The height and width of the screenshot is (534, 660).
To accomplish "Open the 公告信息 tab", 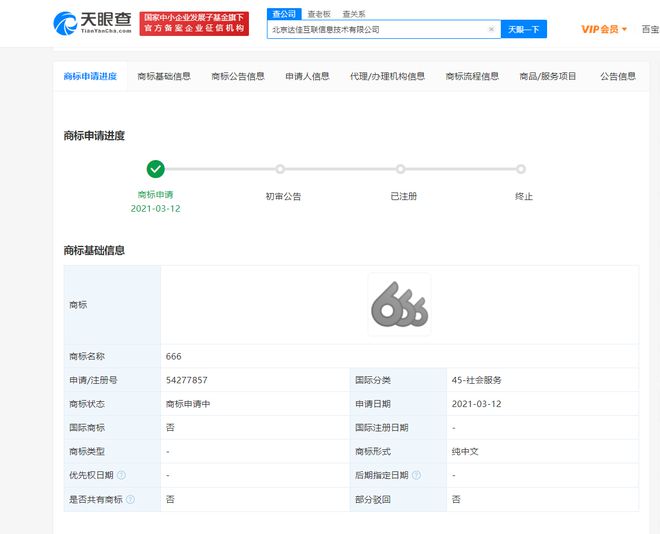I will 618,76.
